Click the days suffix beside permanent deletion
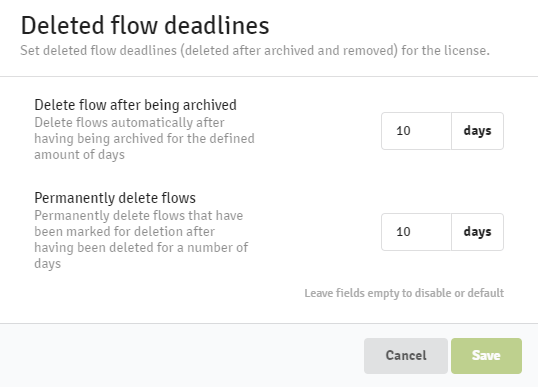The image size is (538, 387). pyautogui.click(x=478, y=232)
